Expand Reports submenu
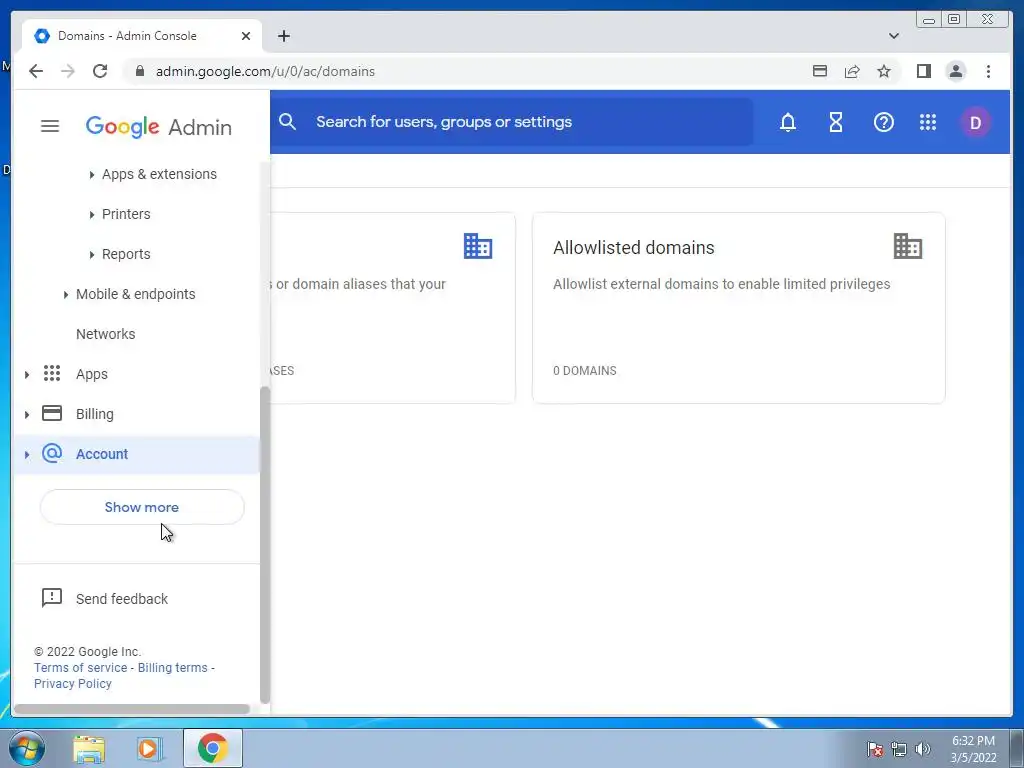 pyautogui.click(x=91, y=255)
